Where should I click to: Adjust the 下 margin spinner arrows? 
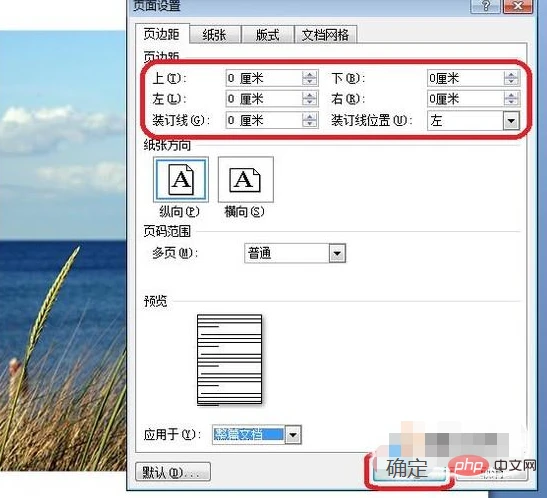point(511,78)
